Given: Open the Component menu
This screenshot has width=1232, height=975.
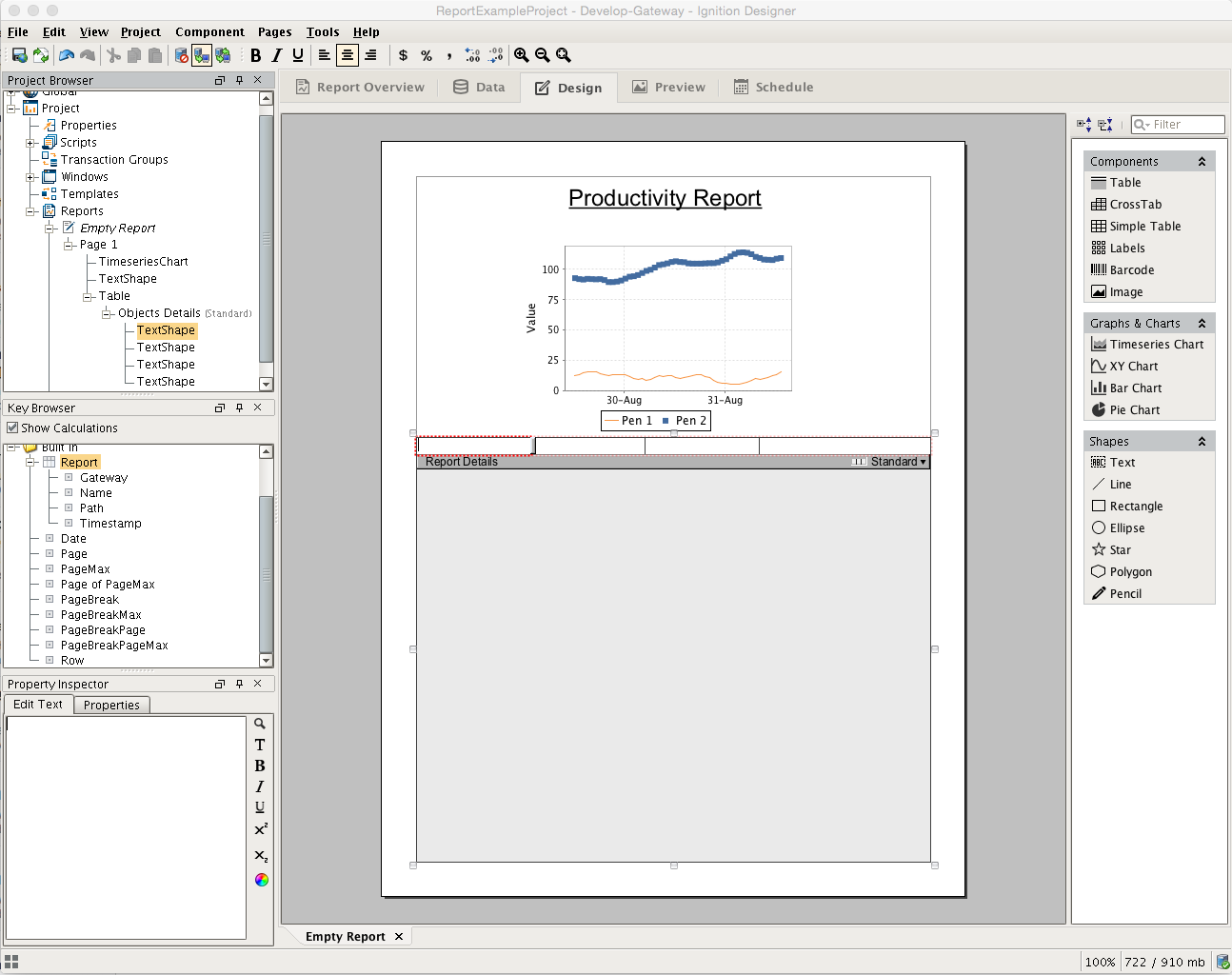Looking at the screenshot, I should pyautogui.click(x=209, y=32).
